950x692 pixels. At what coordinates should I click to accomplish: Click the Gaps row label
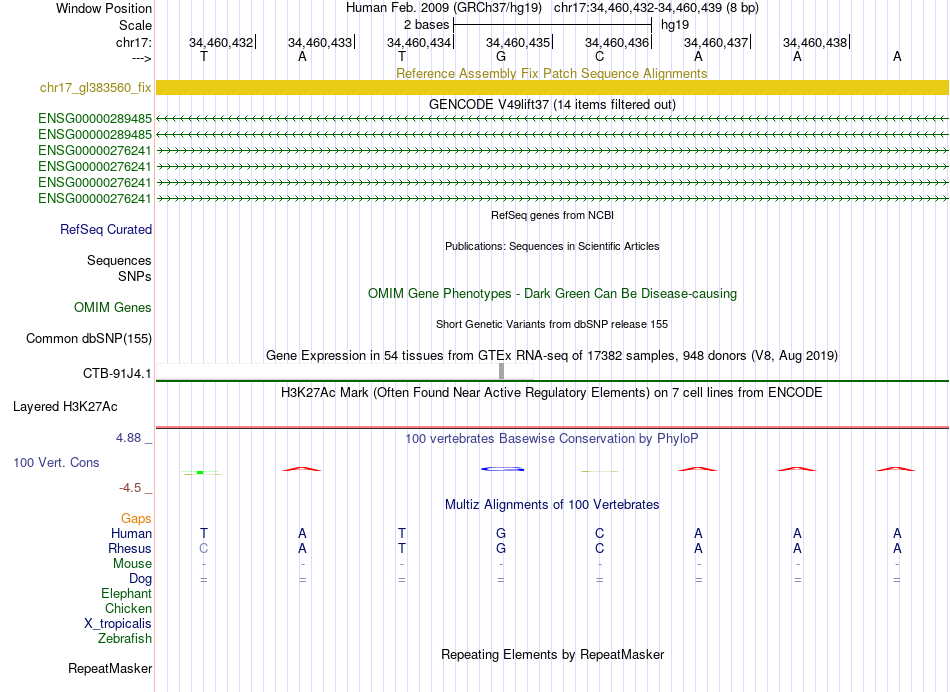[x=136, y=519]
